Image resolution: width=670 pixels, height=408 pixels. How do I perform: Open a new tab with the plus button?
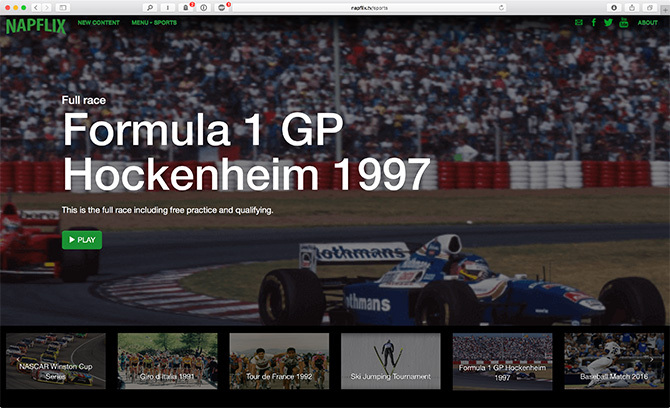click(x=665, y=9)
